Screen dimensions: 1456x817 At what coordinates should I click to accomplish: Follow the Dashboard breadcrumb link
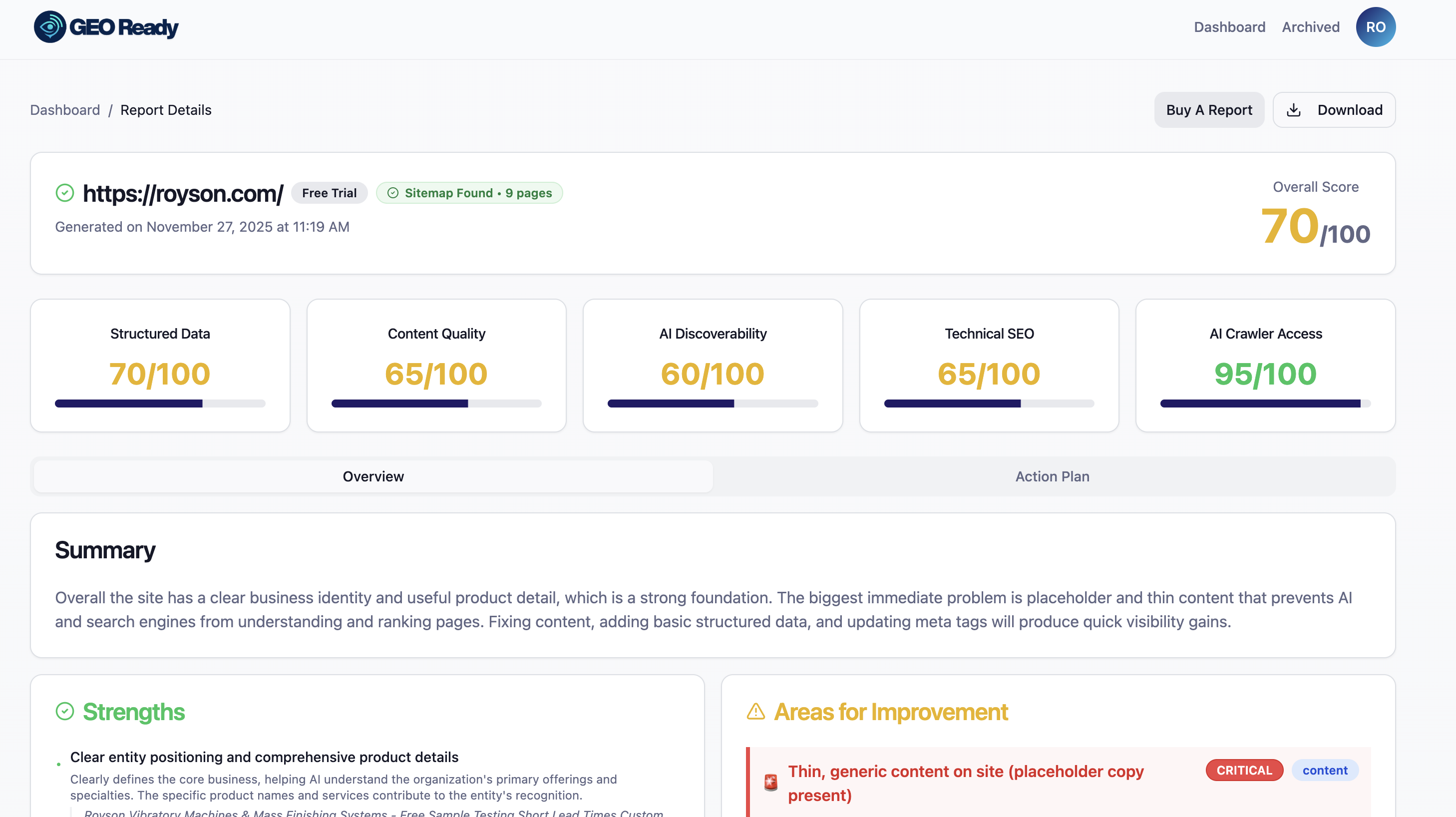[65, 110]
